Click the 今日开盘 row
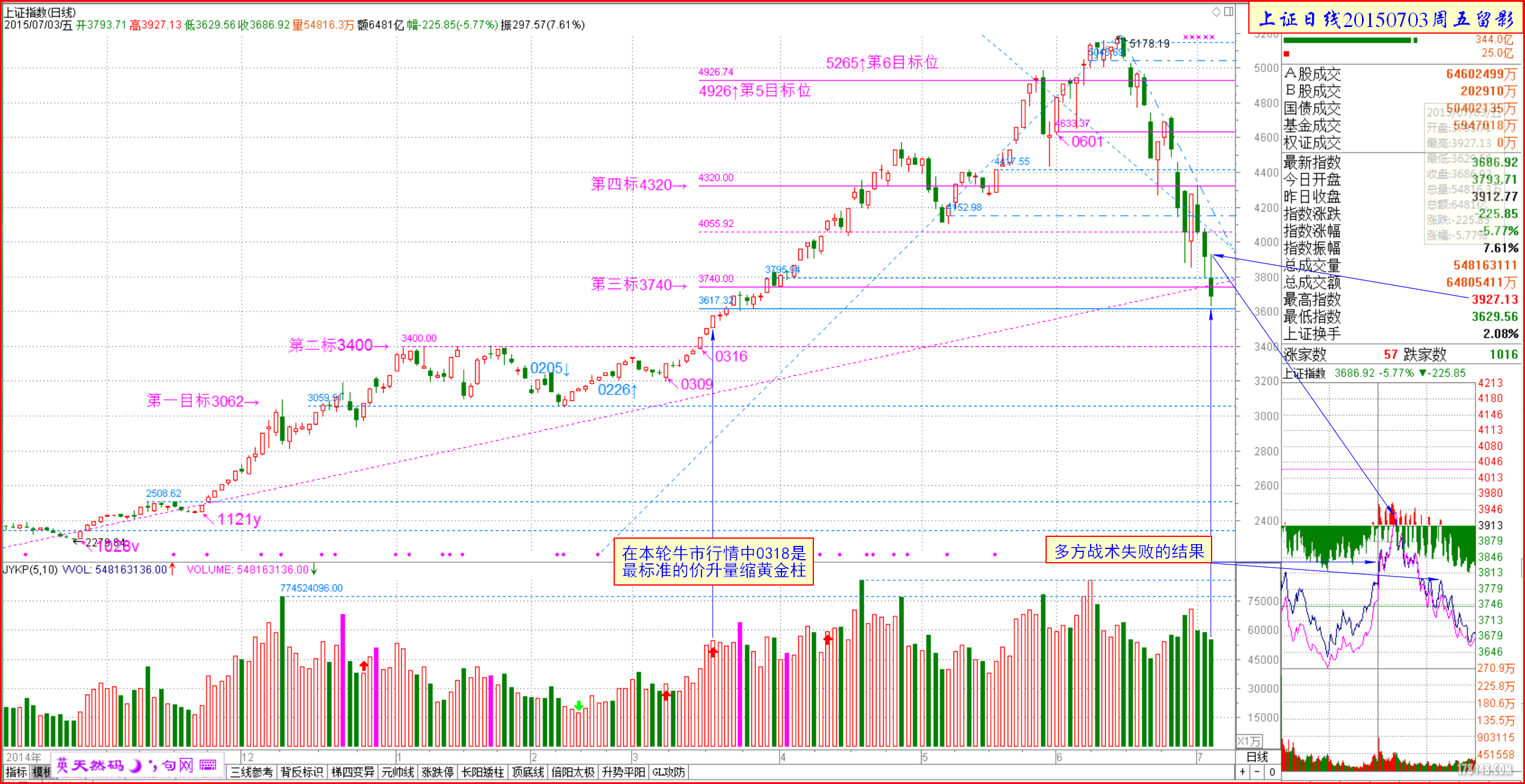Viewport: 1525px width, 784px height. click(1400, 179)
